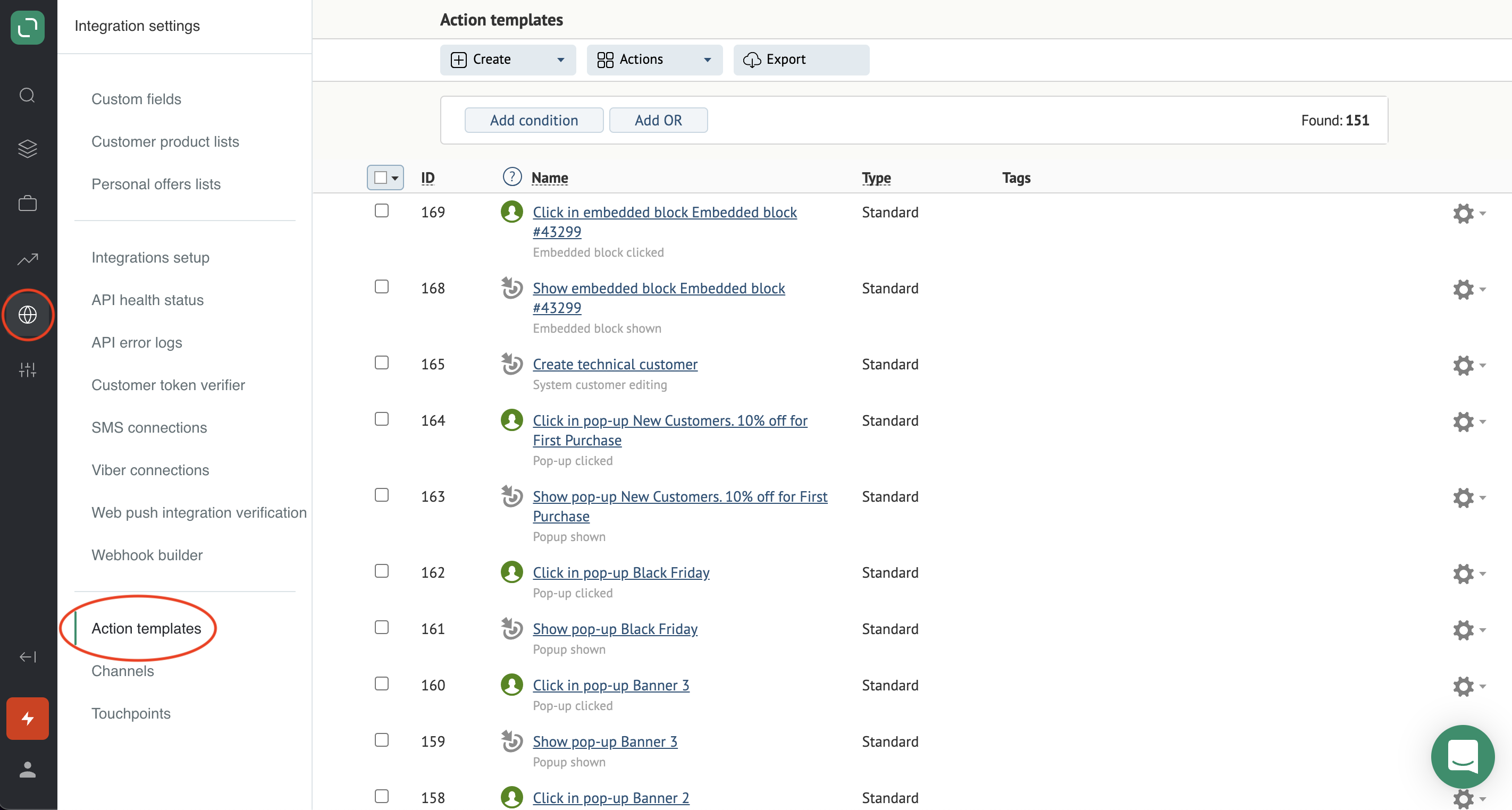
Task: Open the Create dropdown
Action: click(508, 60)
